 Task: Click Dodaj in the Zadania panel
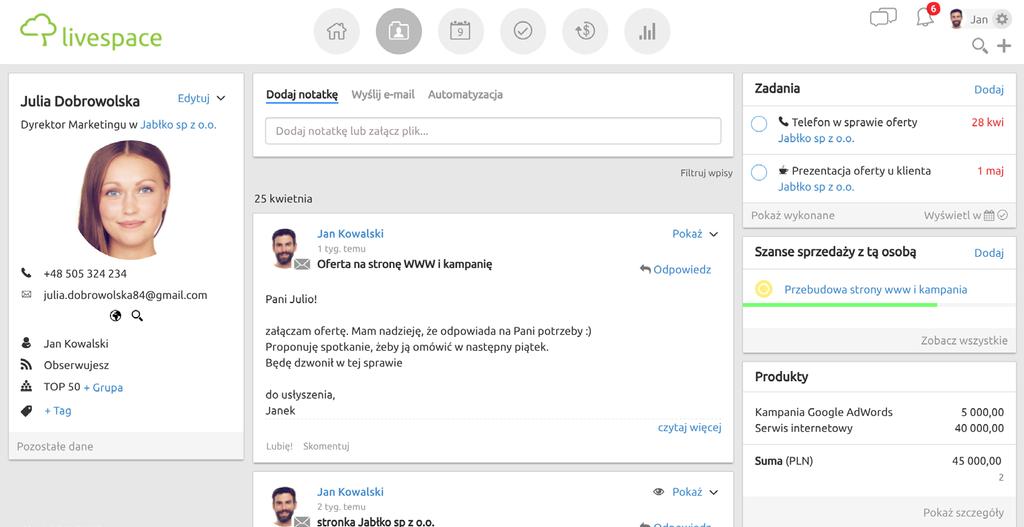pyautogui.click(x=989, y=89)
